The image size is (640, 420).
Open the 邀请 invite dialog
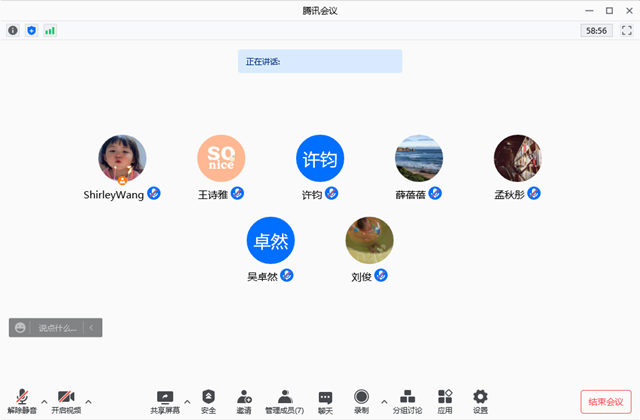click(244, 400)
